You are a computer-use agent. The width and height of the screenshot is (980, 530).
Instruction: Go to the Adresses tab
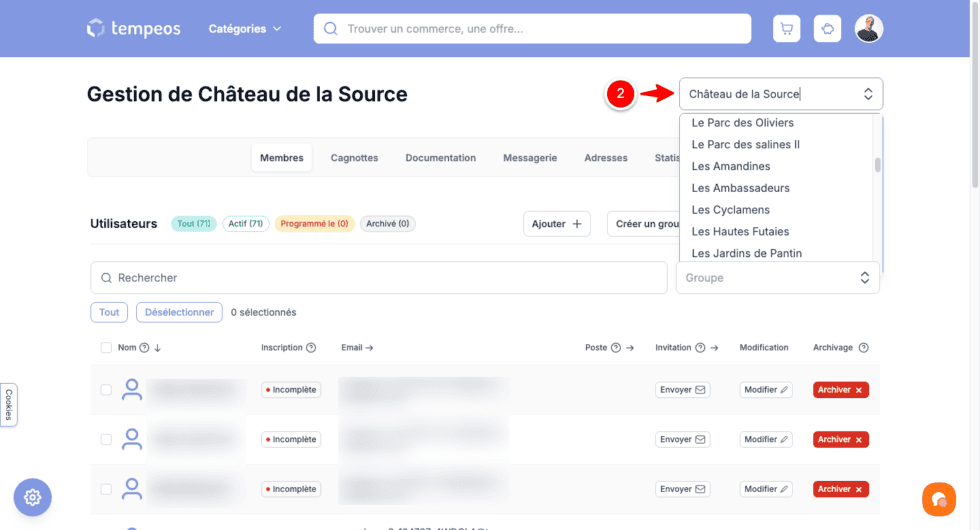606,158
